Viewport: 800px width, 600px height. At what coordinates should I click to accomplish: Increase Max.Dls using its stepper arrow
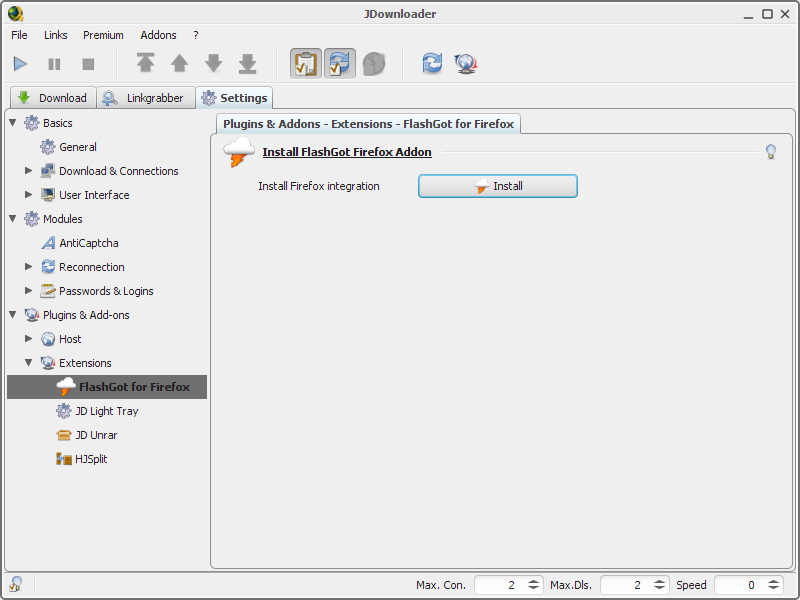click(x=659, y=581)
